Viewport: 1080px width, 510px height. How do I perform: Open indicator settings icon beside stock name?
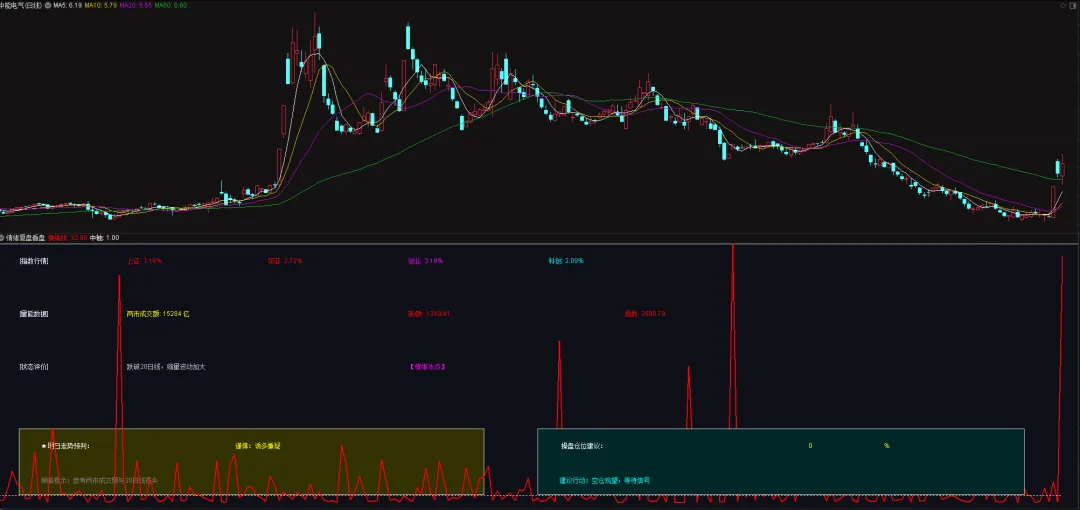[x=48, y=5]
